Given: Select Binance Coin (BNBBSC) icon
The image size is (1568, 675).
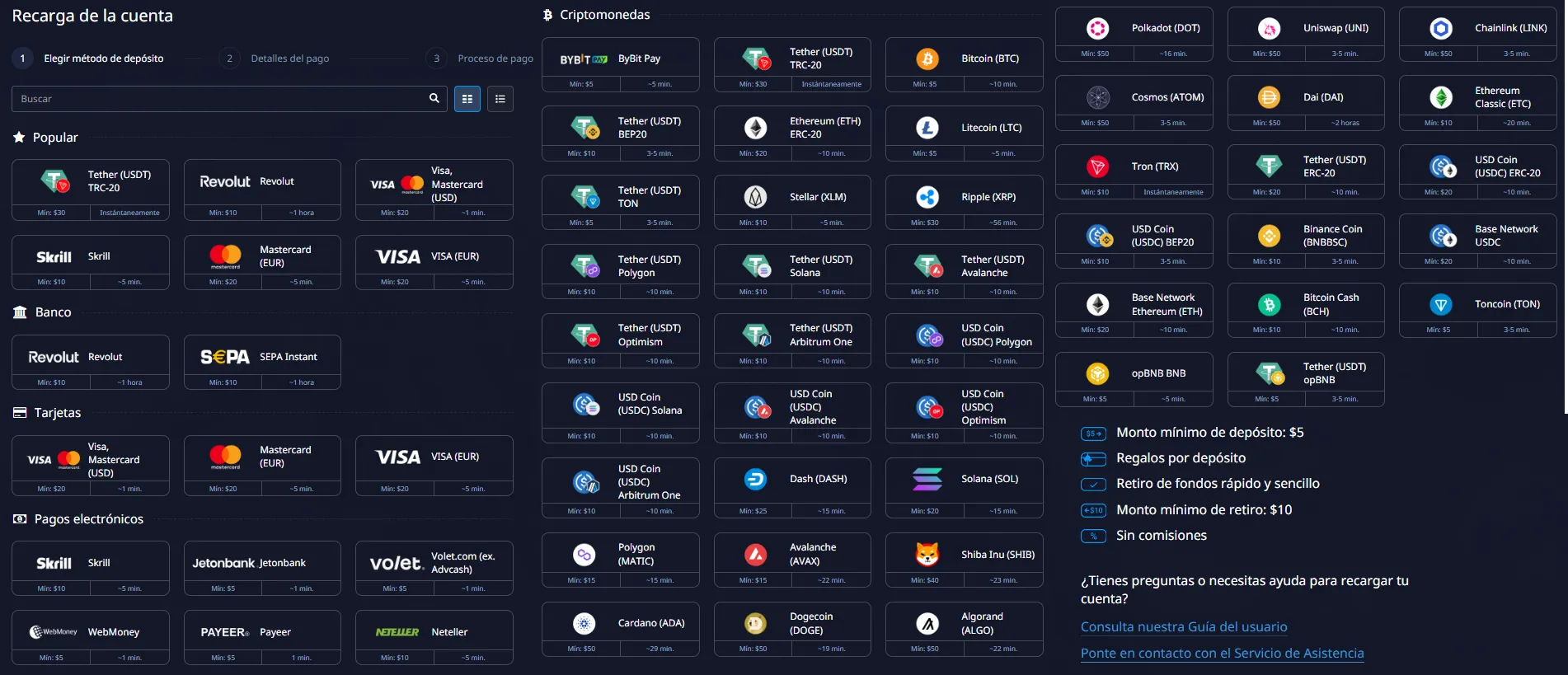Looking at the screenshot, I should pos(1269,236).
